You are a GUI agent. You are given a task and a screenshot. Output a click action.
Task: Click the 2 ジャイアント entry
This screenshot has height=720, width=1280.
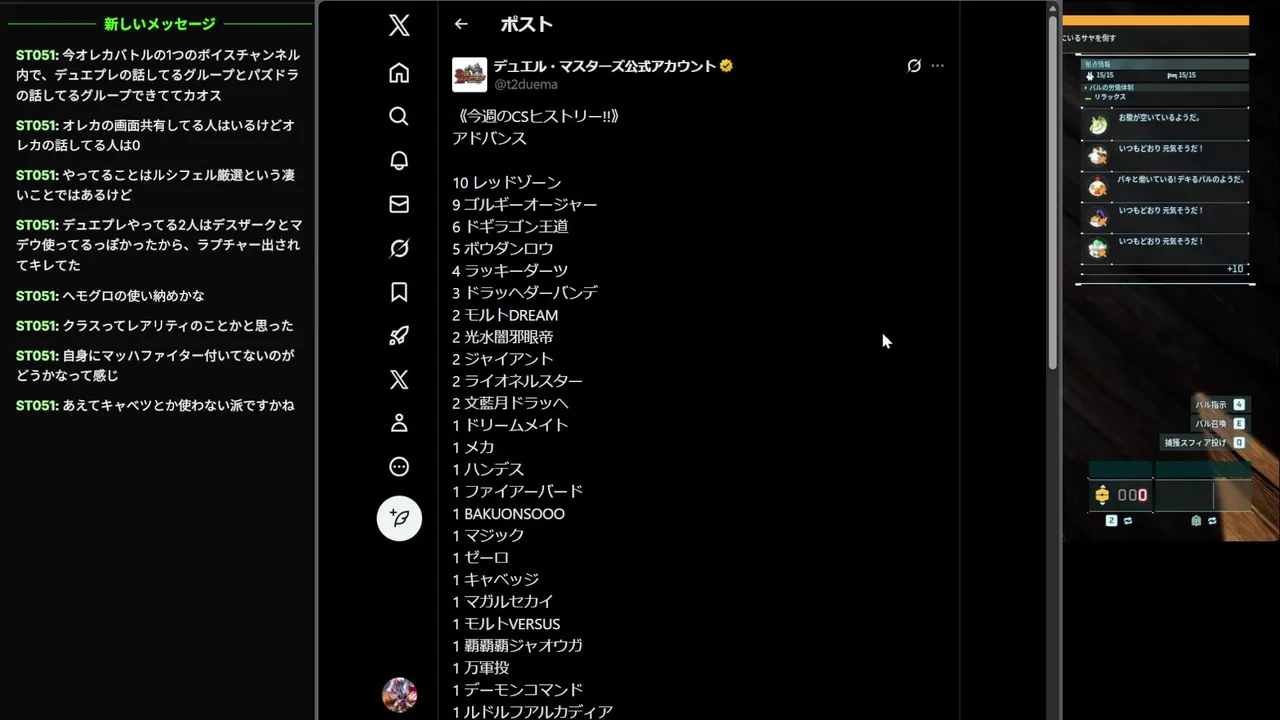(x=503, y=359)
